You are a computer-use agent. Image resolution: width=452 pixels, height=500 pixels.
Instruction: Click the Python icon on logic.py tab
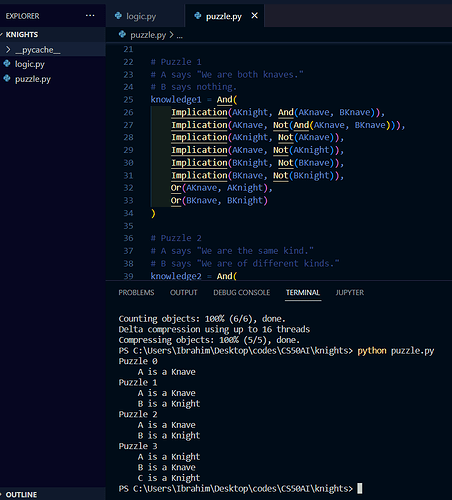point(118,16)
